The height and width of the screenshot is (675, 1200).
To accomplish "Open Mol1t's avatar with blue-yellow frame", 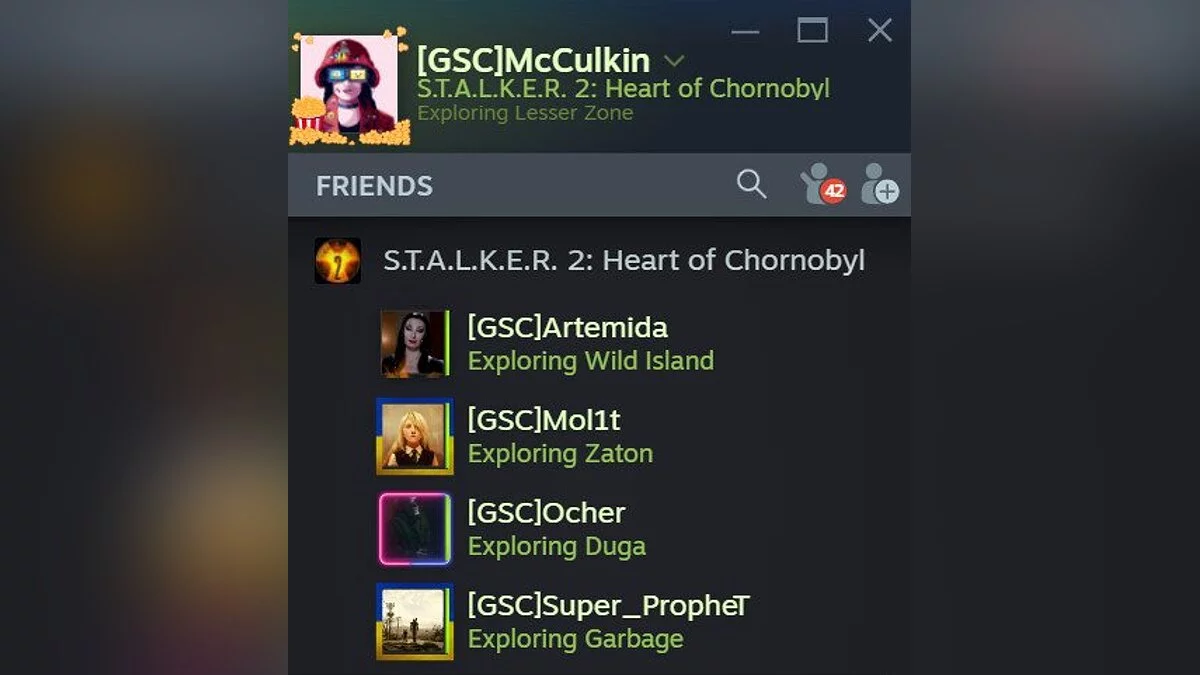I will click(414, 436).
